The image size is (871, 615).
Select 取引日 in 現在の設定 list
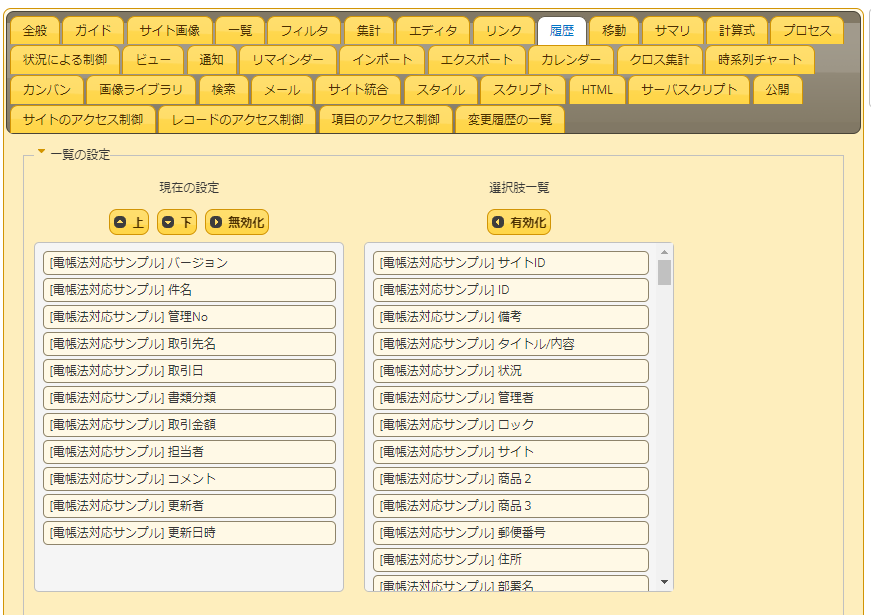coord(189,371)
